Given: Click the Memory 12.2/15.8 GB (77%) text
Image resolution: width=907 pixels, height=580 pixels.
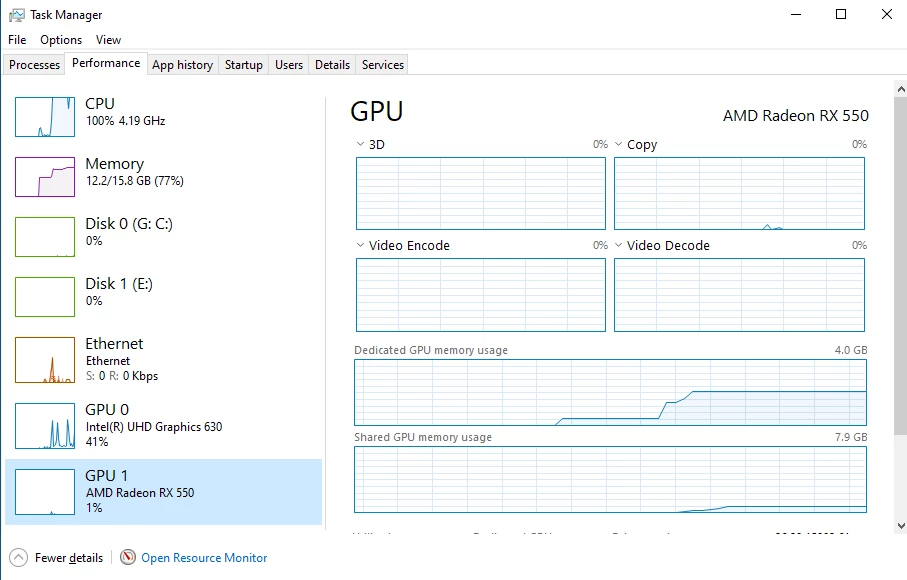Looking at the screenshot, I should coord(135,181).
